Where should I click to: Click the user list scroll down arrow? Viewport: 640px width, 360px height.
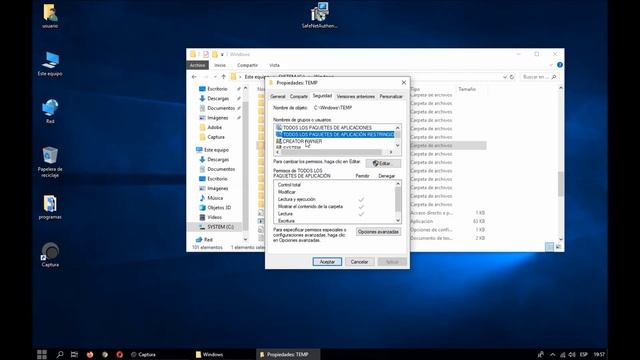pyautogui.click(x=398, y=145)
